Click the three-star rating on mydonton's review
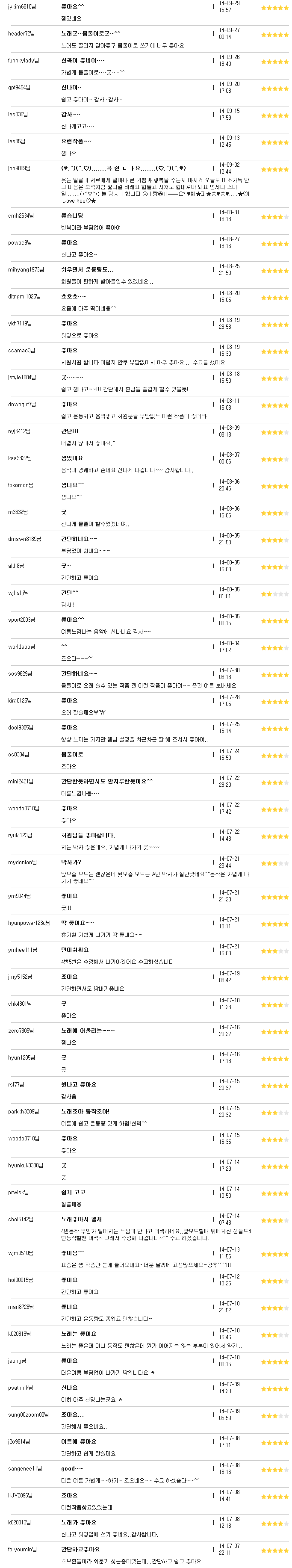The width and height of the screenshot is (292, 1568). [275, 863]
